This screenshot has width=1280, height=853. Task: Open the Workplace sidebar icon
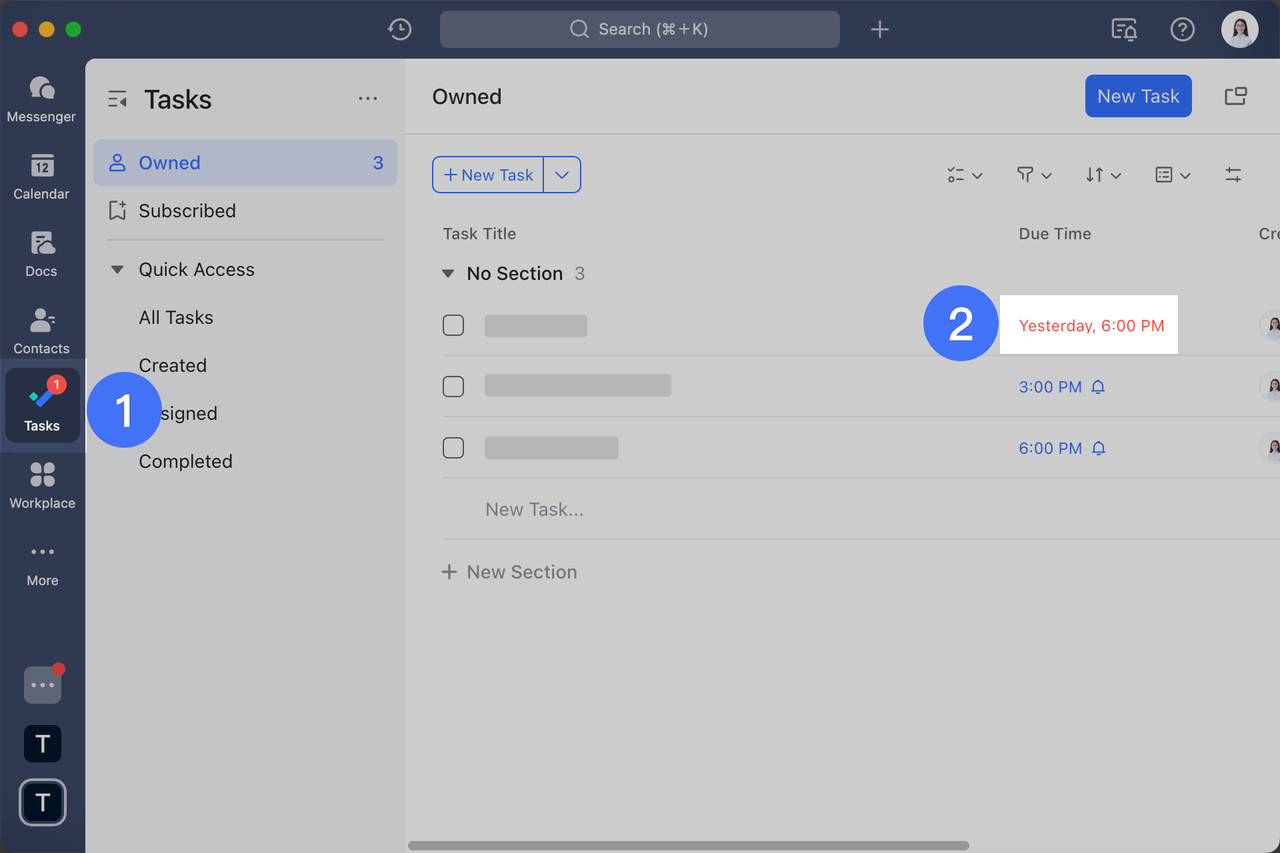[x=41, y=484]
